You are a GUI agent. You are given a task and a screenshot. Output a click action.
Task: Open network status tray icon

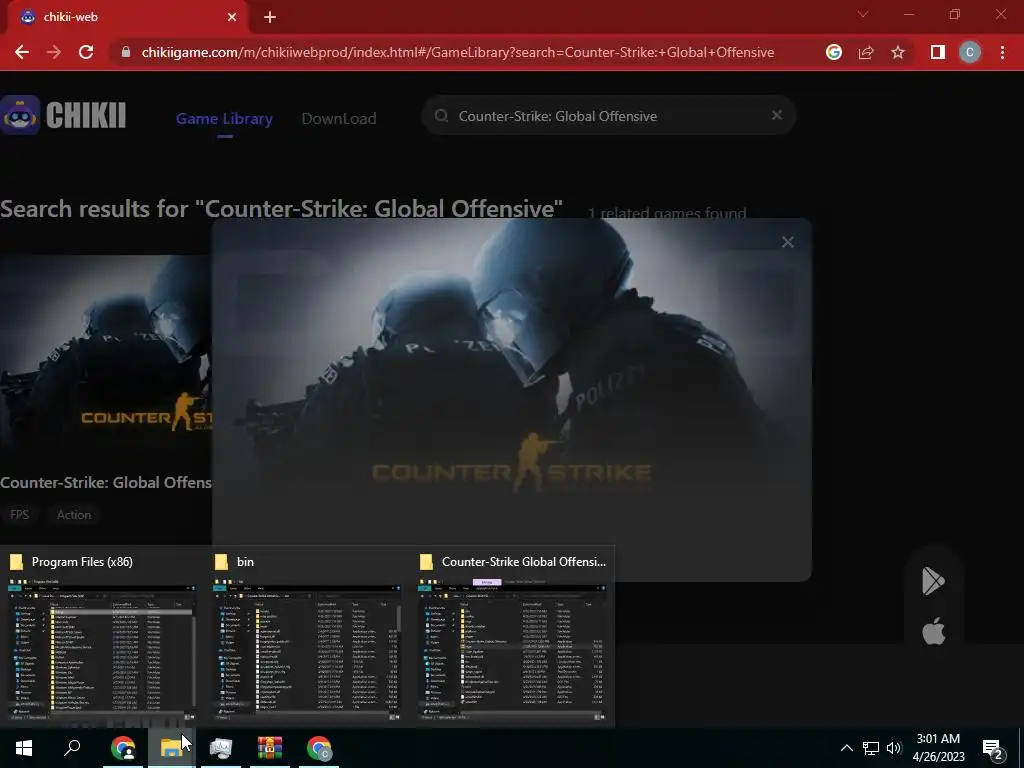(871, 748)
